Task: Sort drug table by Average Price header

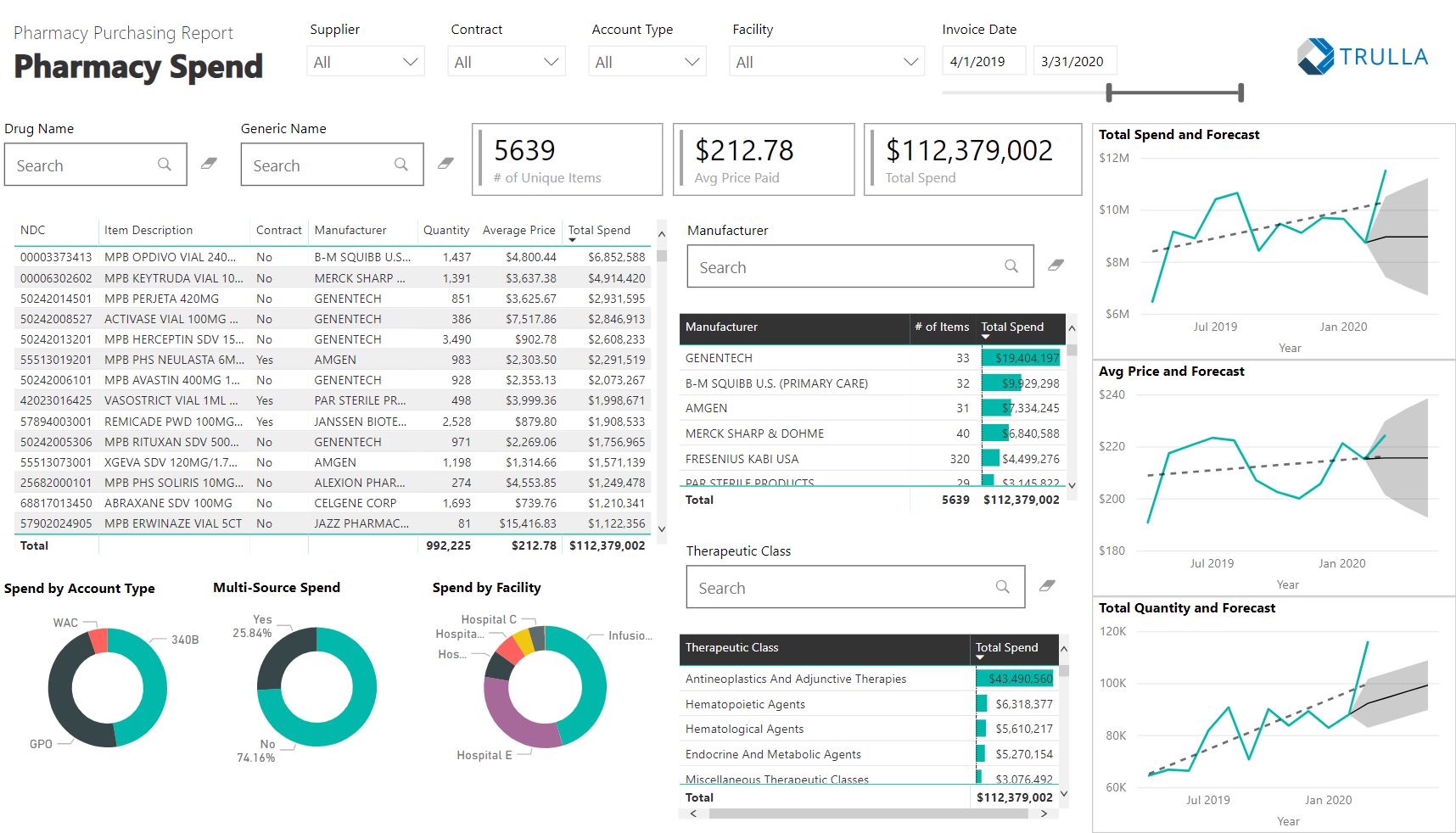Action: pos(518,230)
